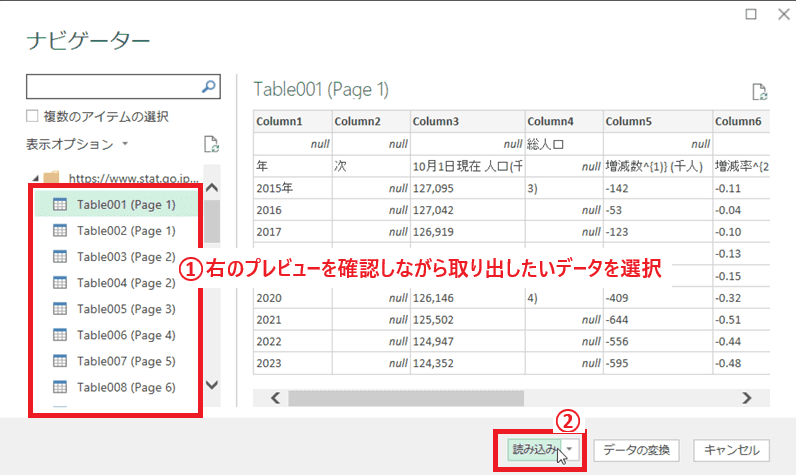Enable 複数のアイテムの選択 checkbox

coord(32,117)
